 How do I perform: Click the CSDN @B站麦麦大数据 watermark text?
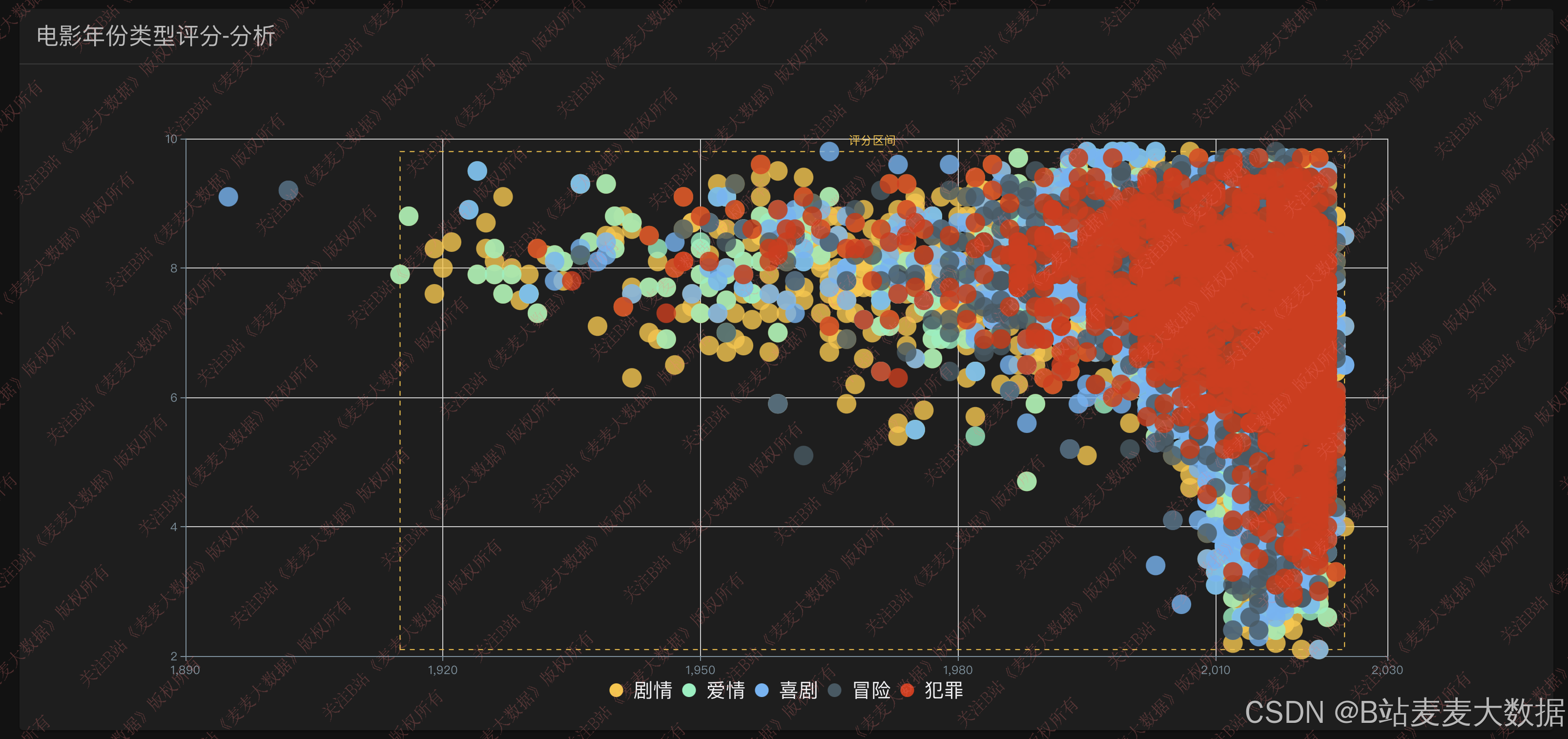pos(1404,712)
